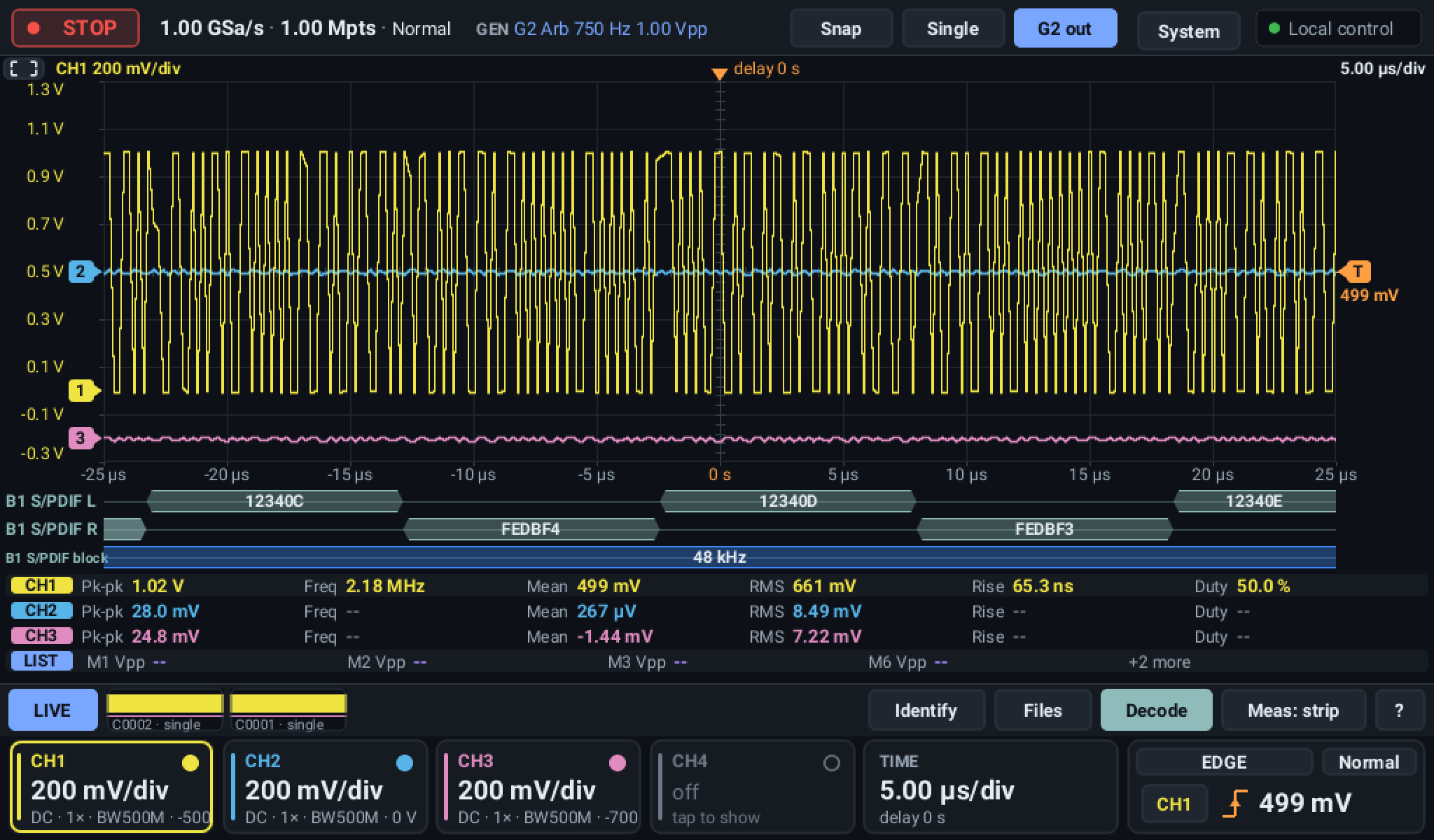
Task: Click the CH3 measurement row badge
Action: point(41,636)
